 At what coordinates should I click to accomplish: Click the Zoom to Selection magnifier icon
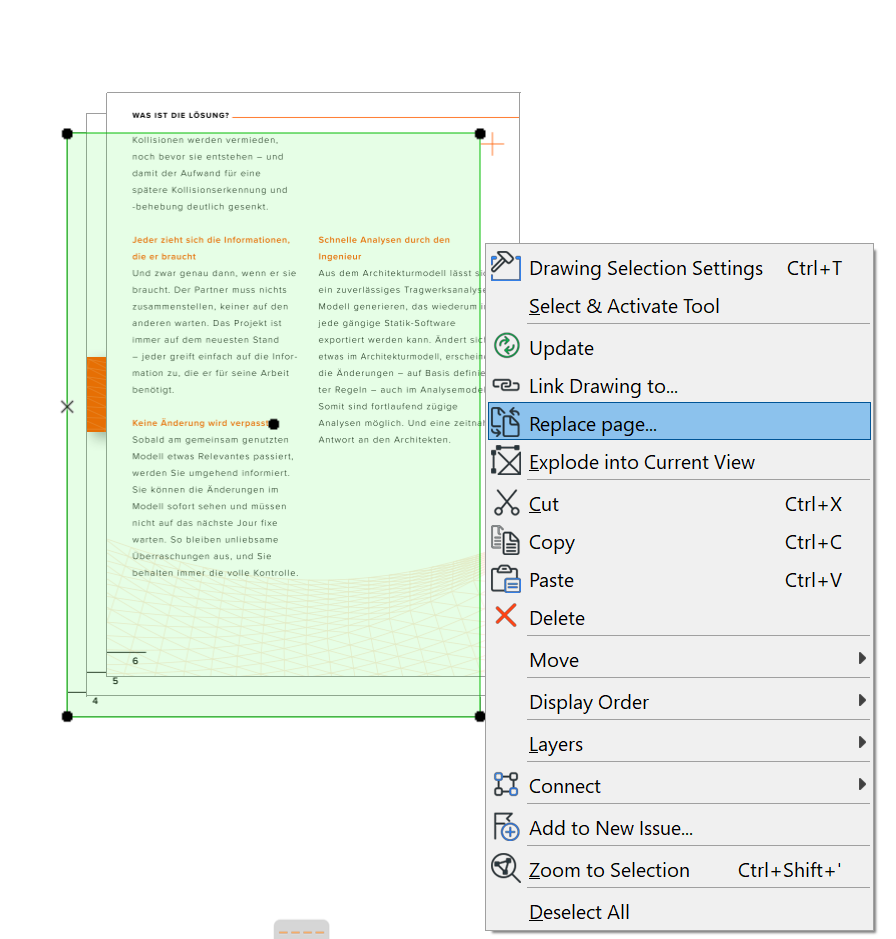[505, 868]
